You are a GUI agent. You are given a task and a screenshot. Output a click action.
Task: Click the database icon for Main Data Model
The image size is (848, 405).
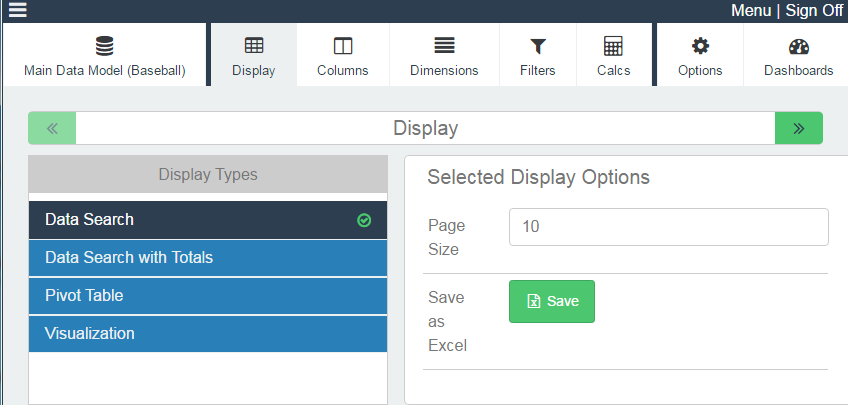pos(104,46)
